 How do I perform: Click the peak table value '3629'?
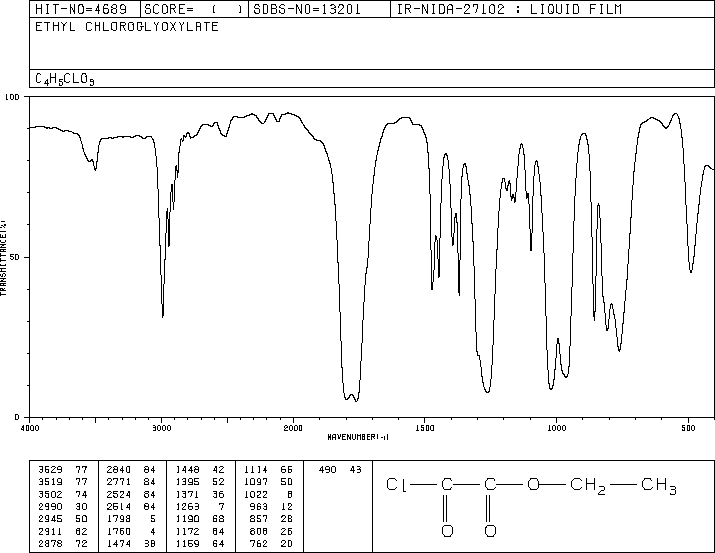pos(50,470)
